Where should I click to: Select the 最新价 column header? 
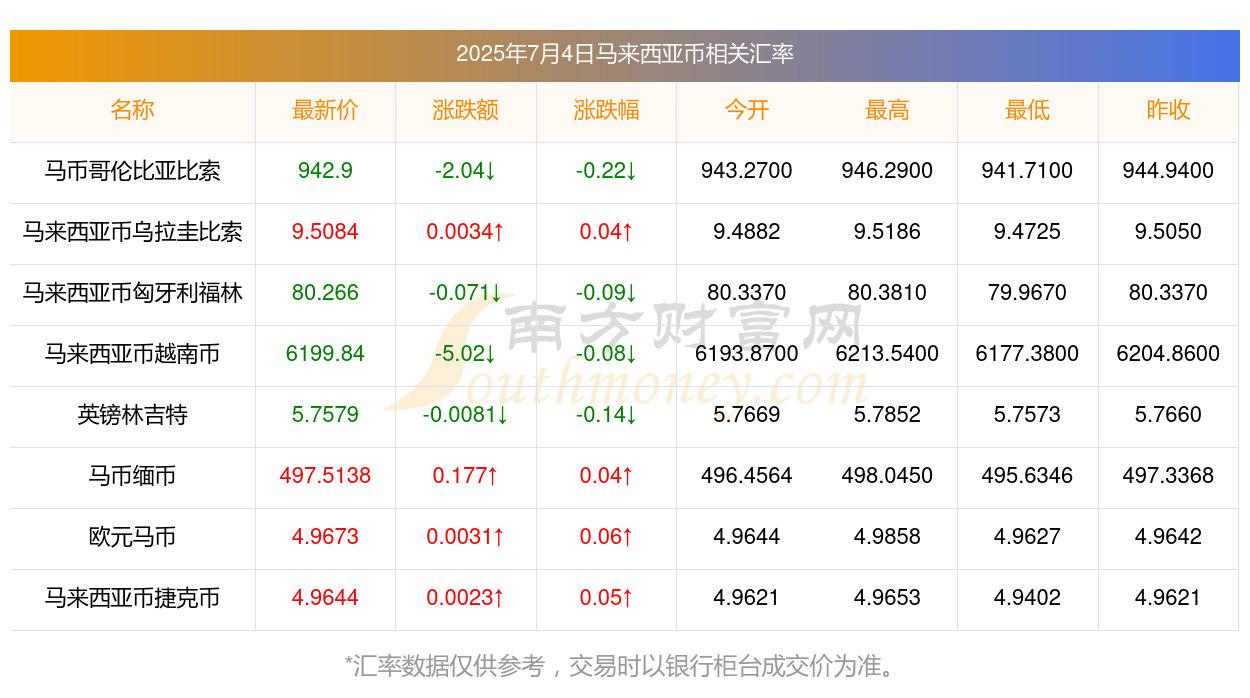pos(325,110)
